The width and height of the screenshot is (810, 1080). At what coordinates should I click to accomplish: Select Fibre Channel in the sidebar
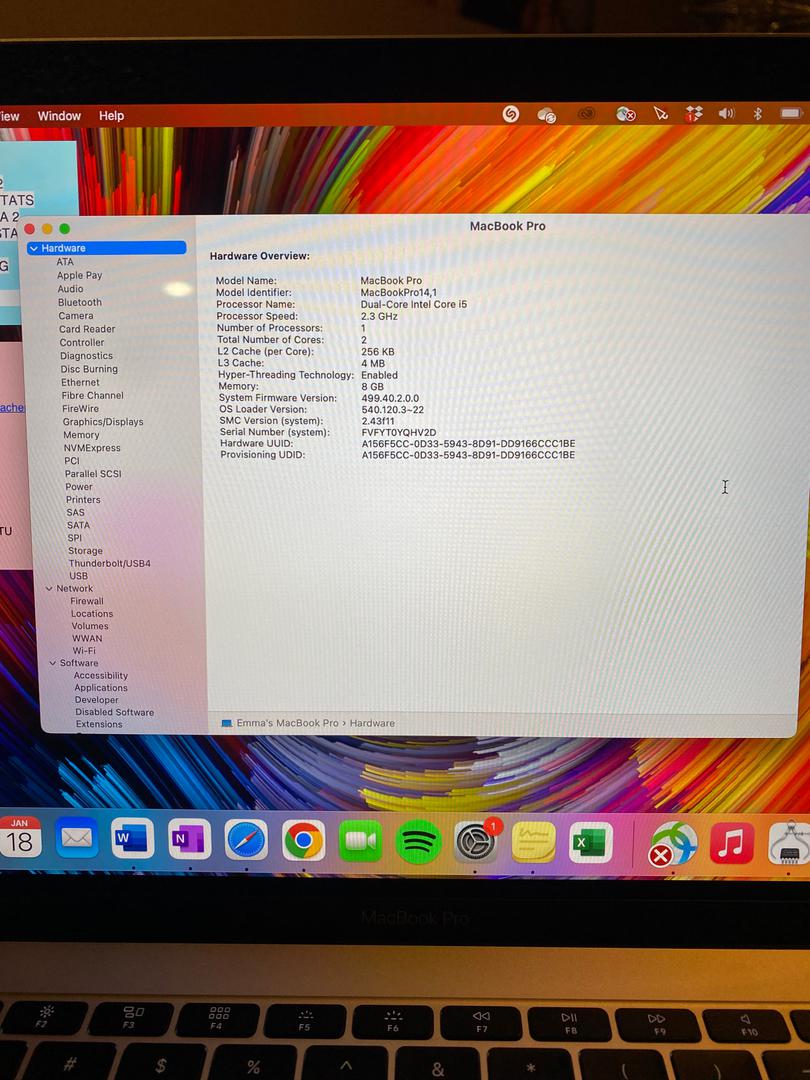coord(92,395)
